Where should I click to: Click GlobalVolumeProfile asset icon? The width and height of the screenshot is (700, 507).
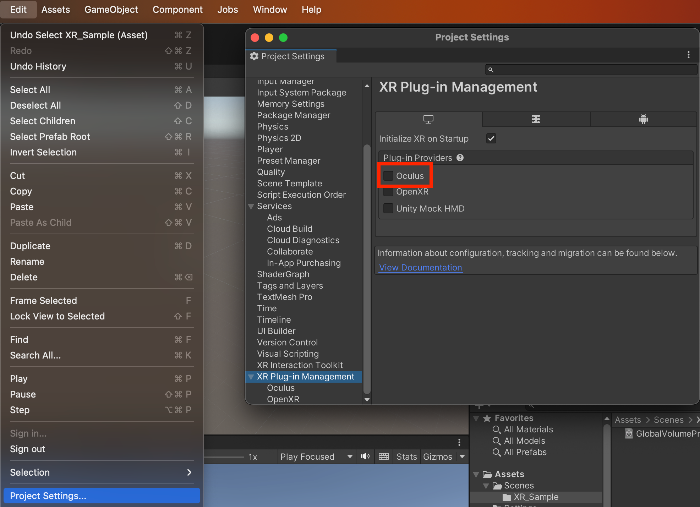click(629, 433)
